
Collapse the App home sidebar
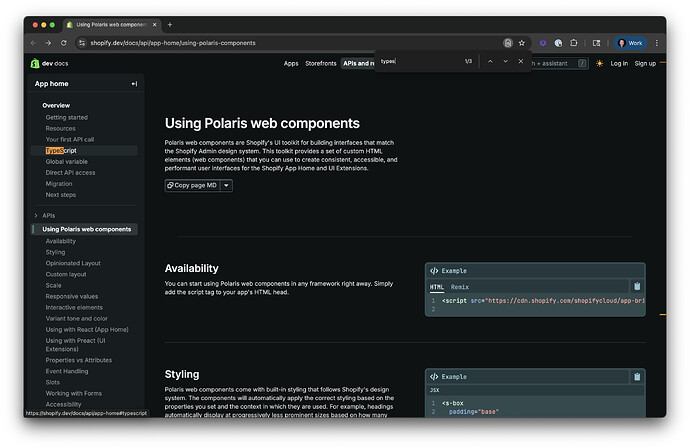(x=134, y=84)
